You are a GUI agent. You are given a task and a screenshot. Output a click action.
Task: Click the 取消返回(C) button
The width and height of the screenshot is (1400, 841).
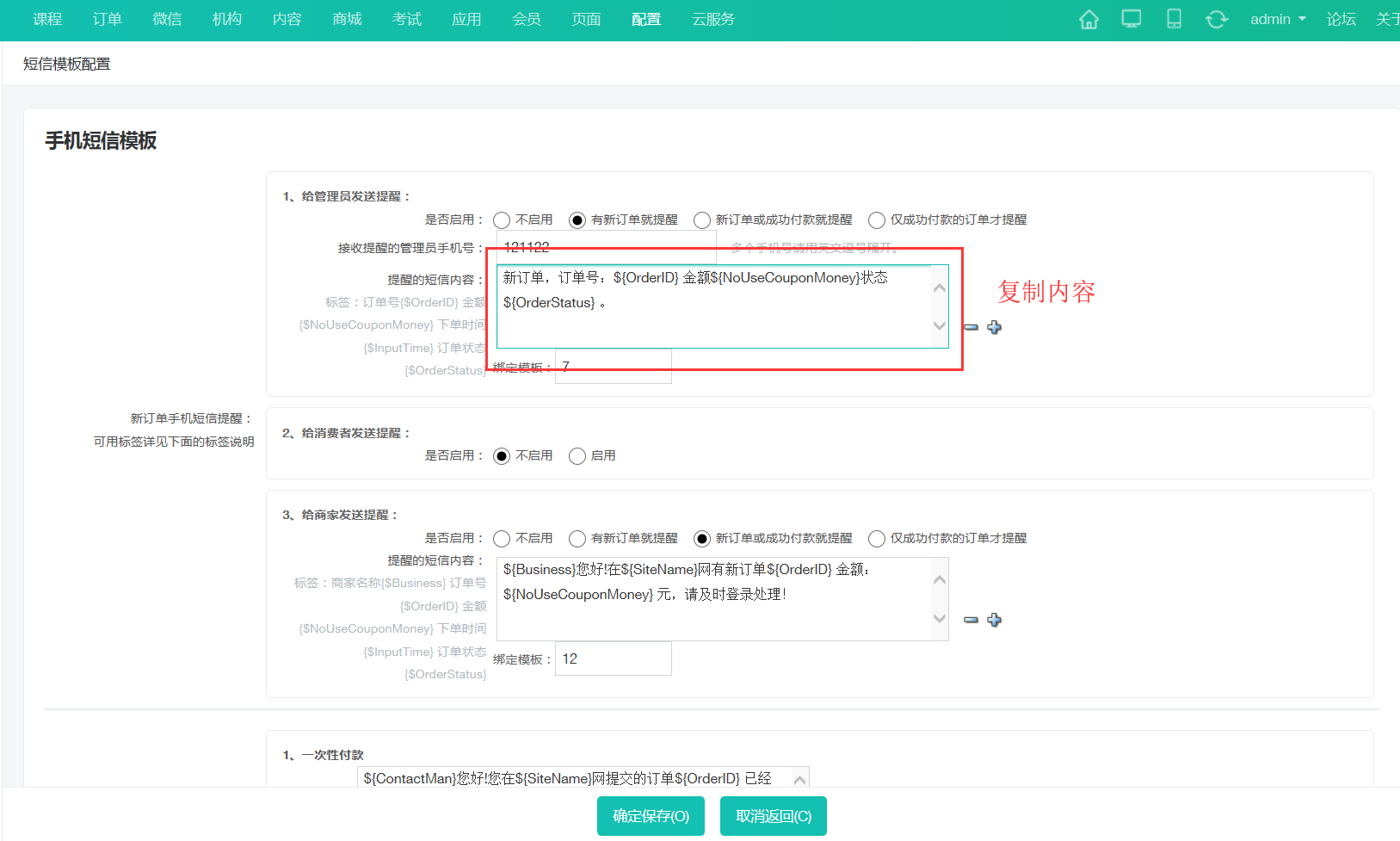[x=773, y=815]
